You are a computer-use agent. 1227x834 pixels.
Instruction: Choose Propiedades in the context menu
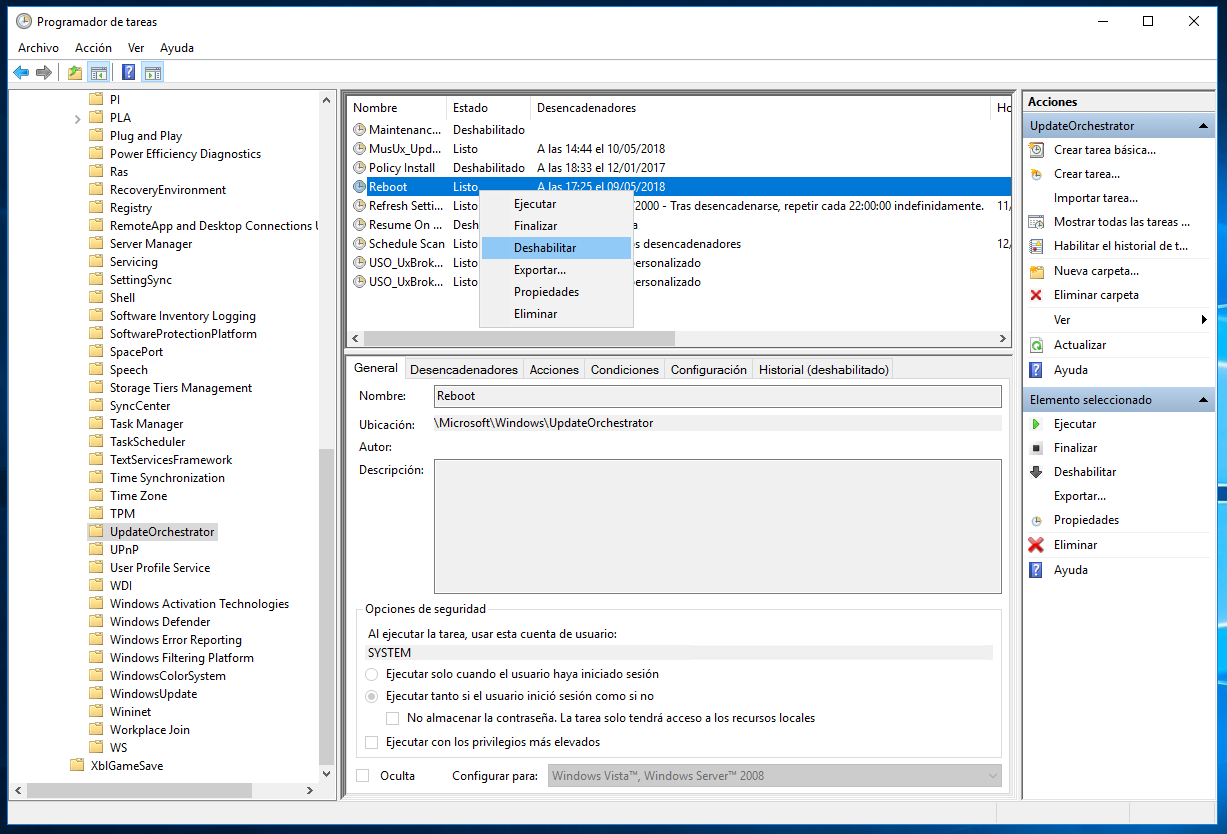coord(556,292)
